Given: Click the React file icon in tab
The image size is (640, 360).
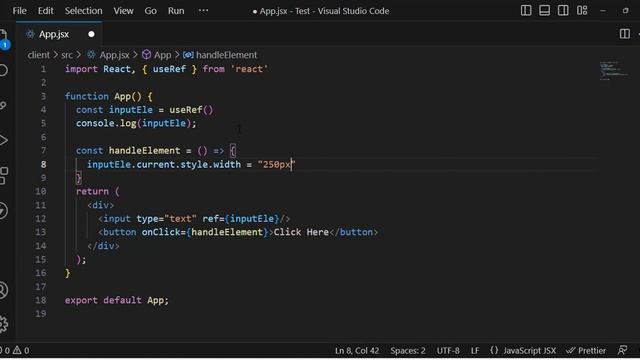Looking at the screenshot, I should click(30, 34).
